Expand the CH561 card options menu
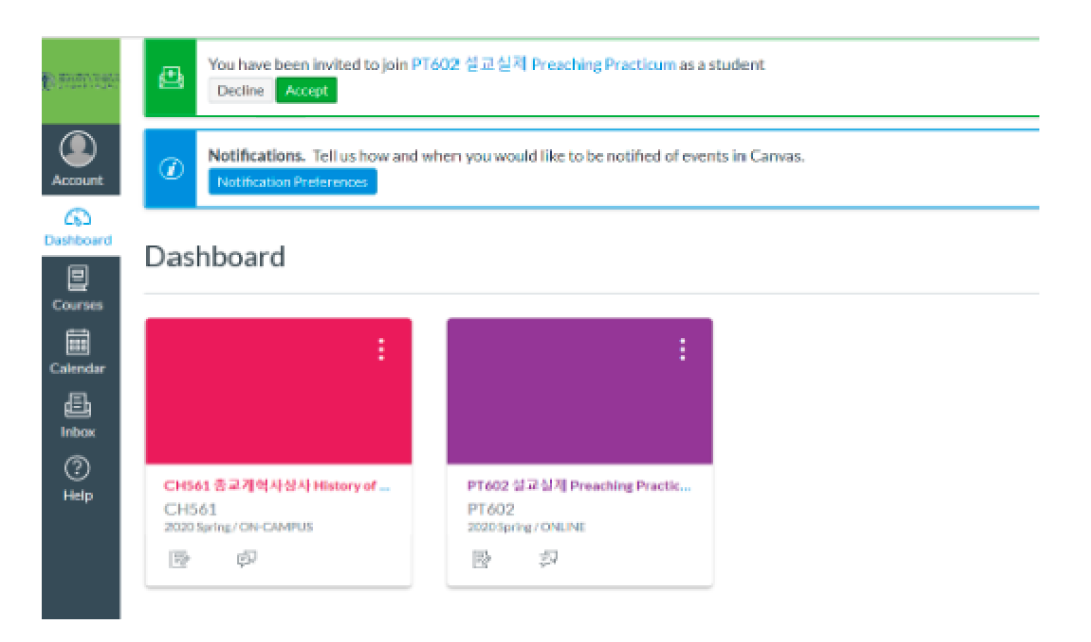1091x642 pixels. point(380,349)
